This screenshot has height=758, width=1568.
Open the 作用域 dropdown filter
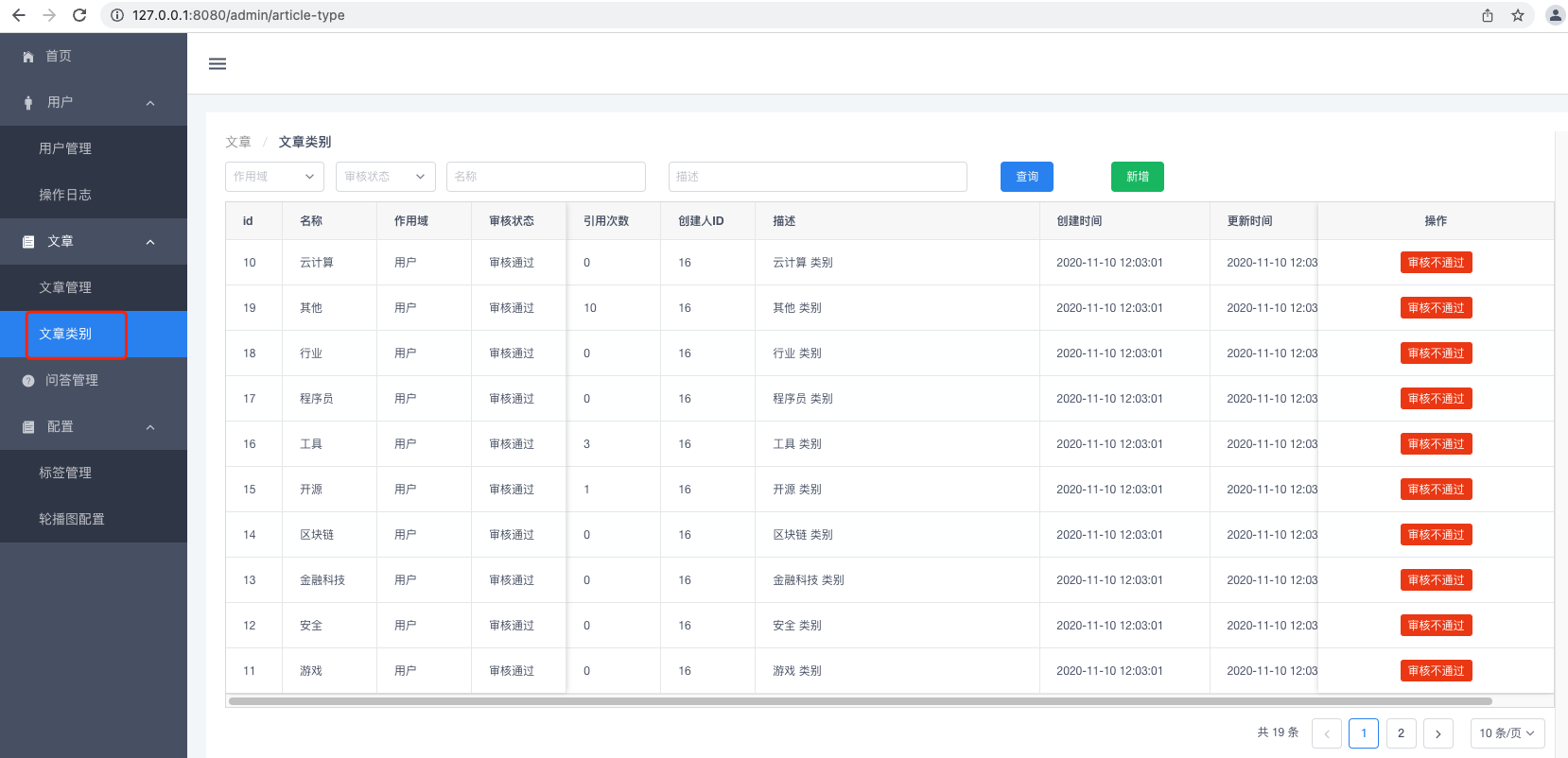(274, 177)
